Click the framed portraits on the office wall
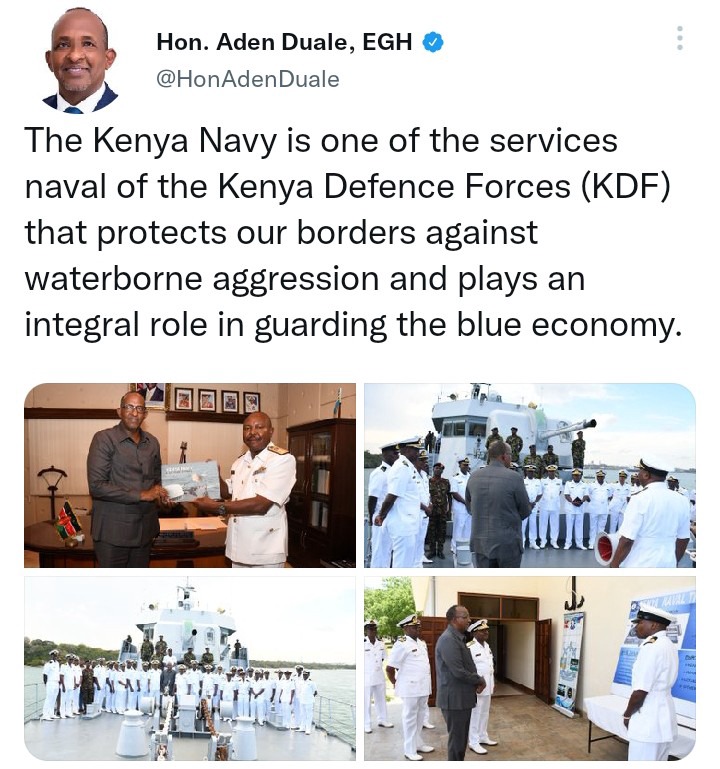720x769 pixels. [x=217, y=399]
